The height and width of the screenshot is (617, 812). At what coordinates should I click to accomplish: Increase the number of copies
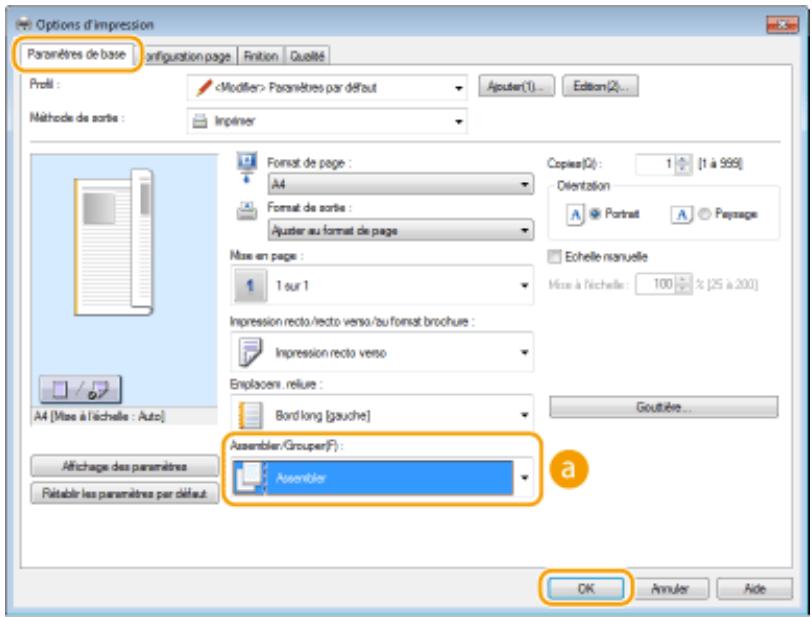click(683, 160)
